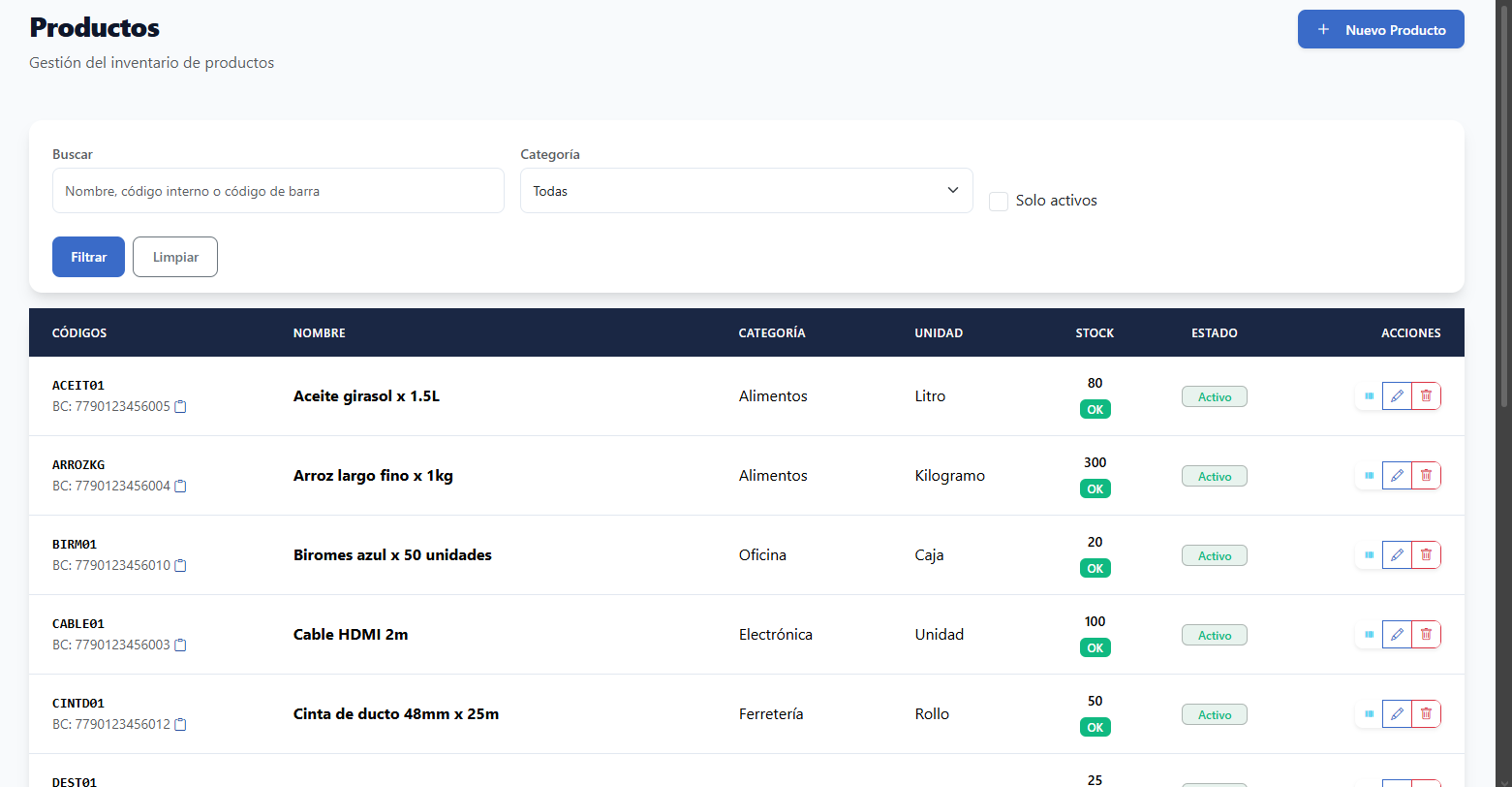
Task: Delete the Aceite girasol x 1.5L product
Action: (1426, 396)
